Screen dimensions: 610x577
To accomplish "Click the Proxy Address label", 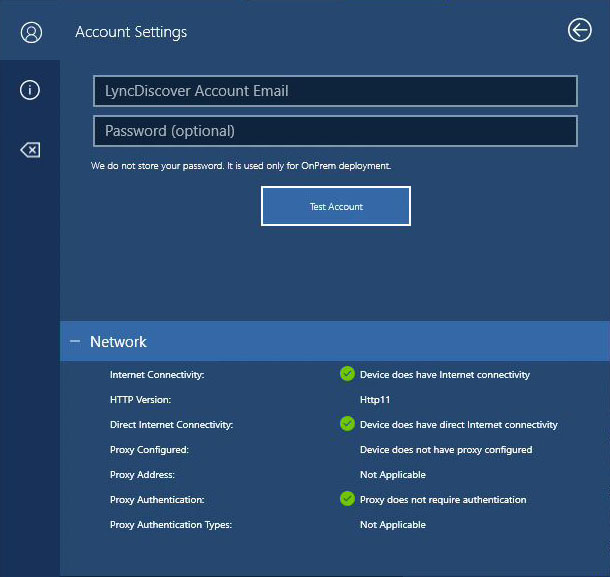I will coord(142,475).
